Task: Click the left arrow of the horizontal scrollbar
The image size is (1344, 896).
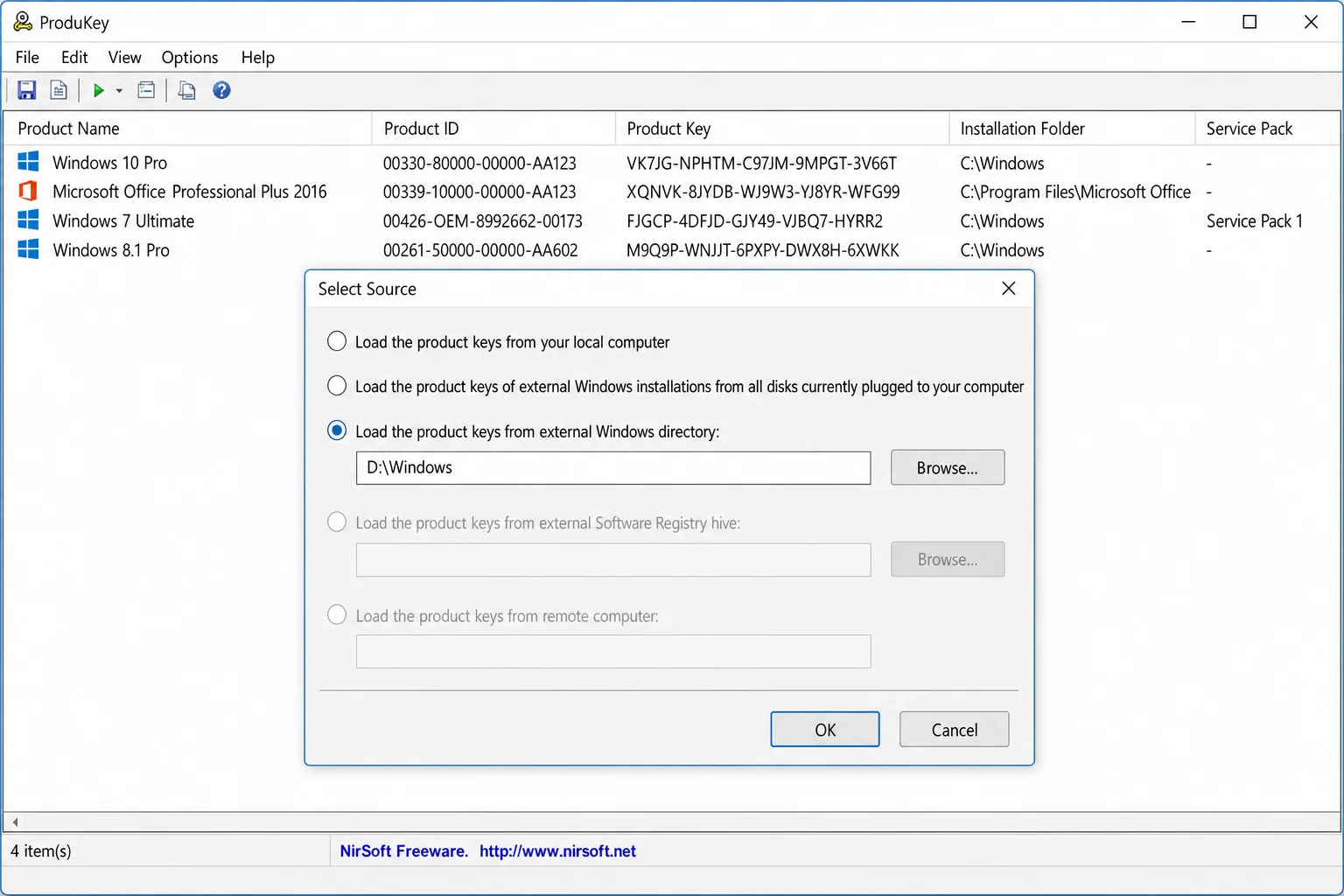Action: (15, 822)
